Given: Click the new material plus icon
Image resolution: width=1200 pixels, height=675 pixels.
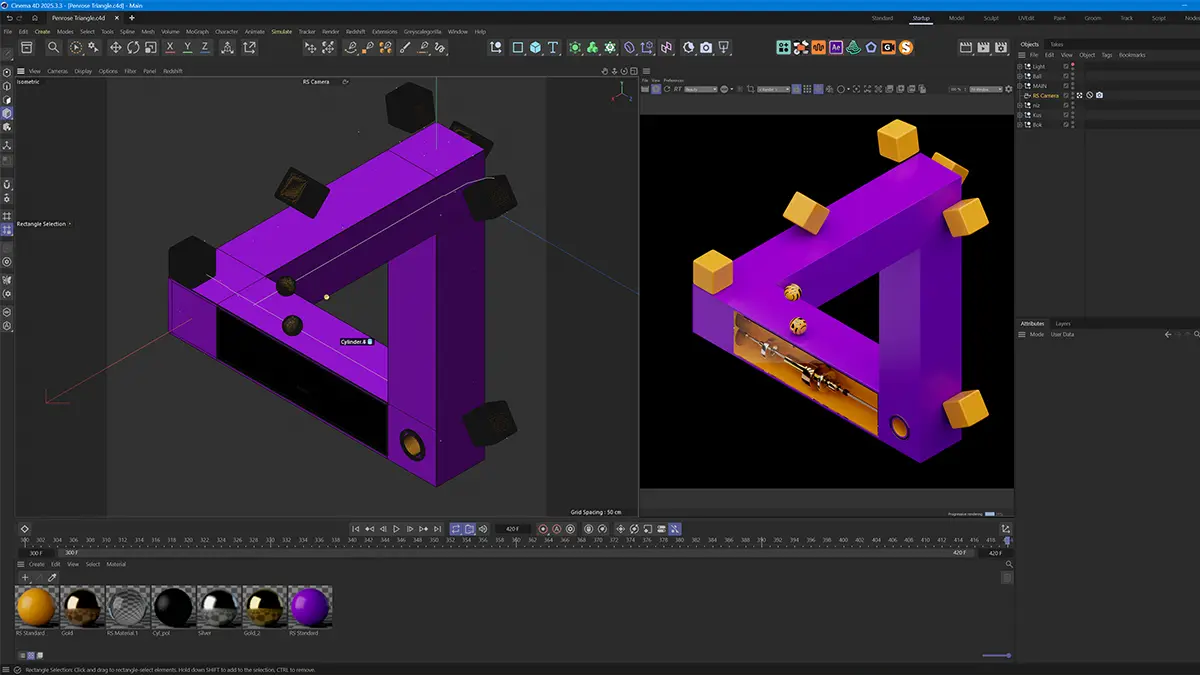Looking at the screenshot, I should pyautogui.click(x=25, y=577).
